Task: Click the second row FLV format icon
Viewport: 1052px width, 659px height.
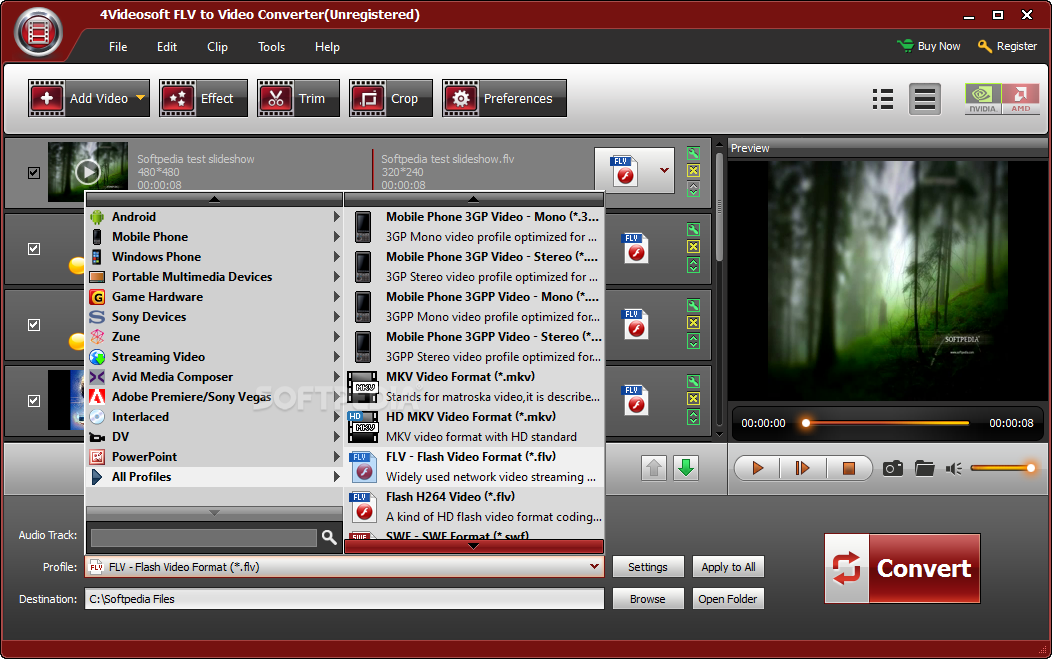Action: tap(635, 248)
